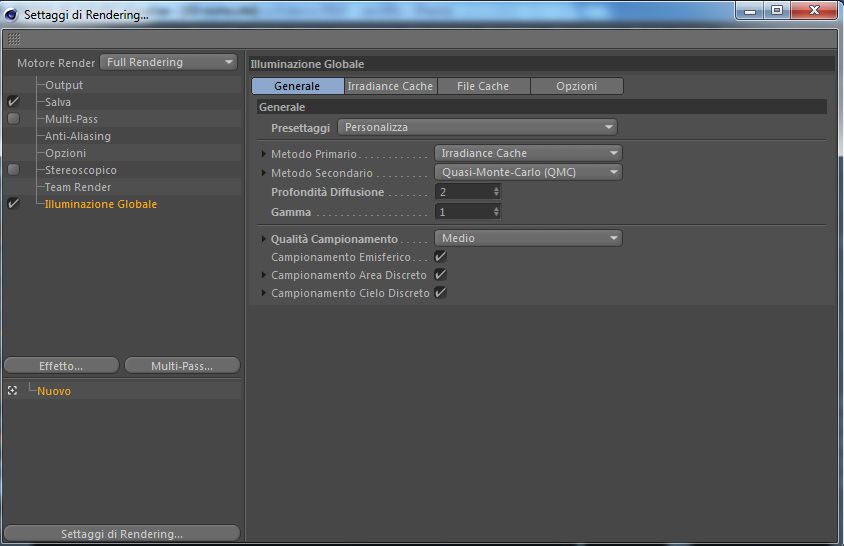
Task: Switch to the File Cache tab
Action: [483, 86]
